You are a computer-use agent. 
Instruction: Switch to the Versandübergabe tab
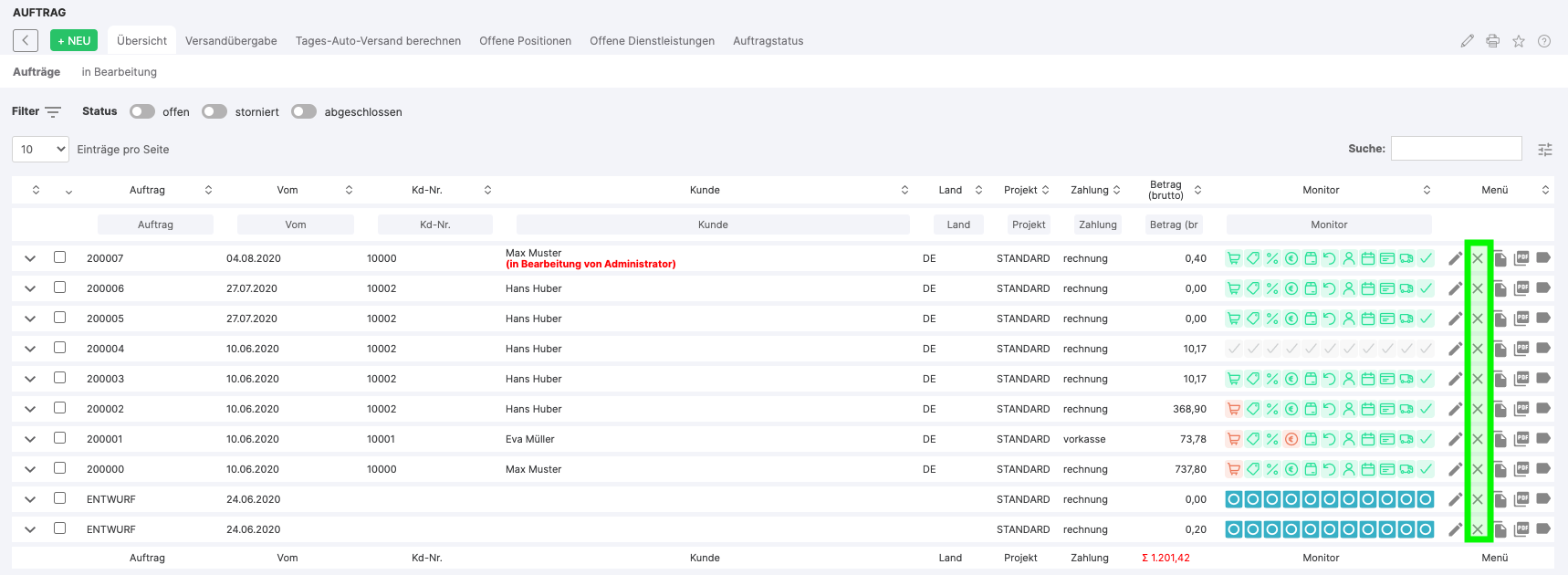click(x=231, y=41)
